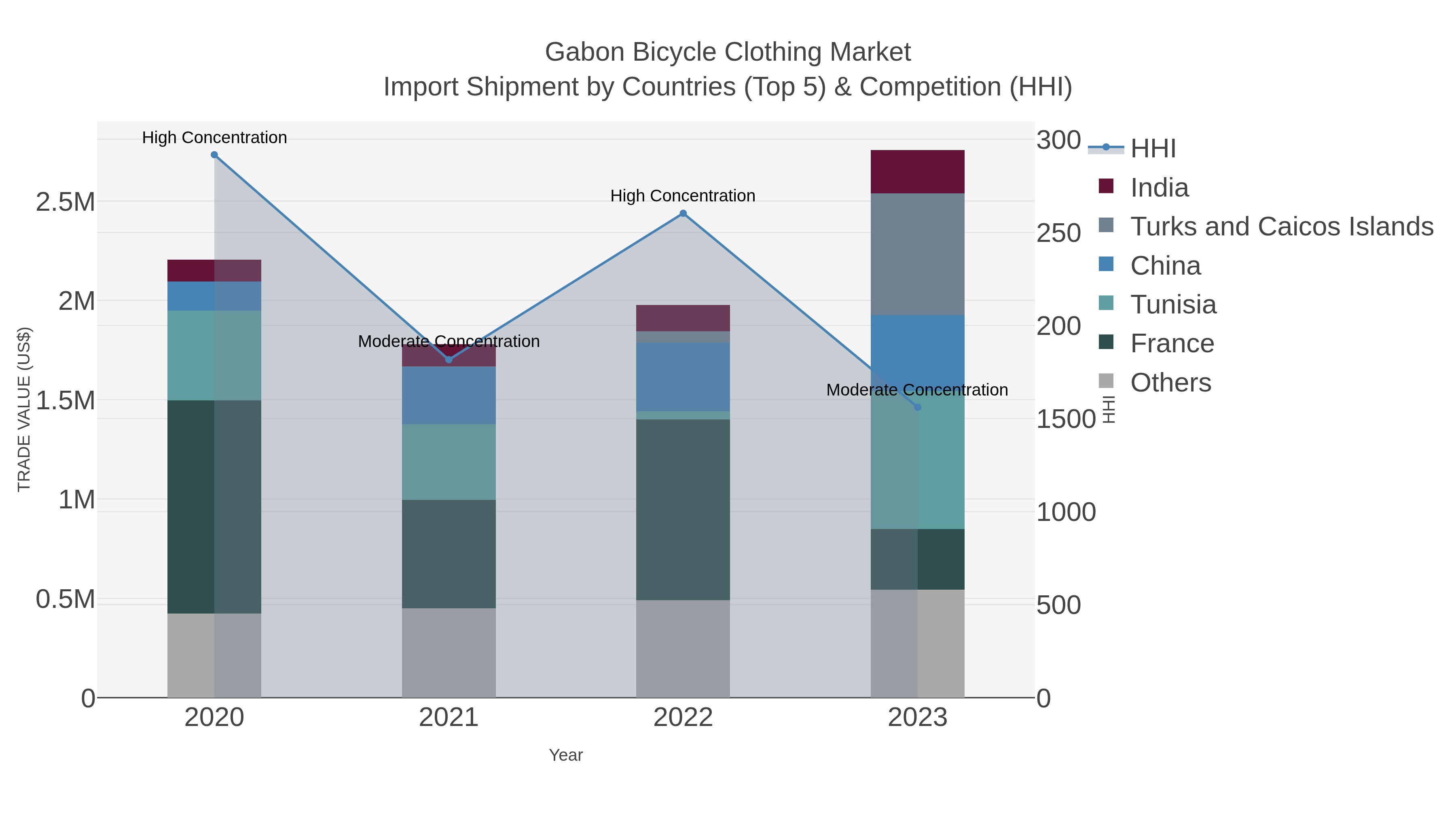
Task: Click the HHI line marker for 2022
Action: click(x=683, y=213)
